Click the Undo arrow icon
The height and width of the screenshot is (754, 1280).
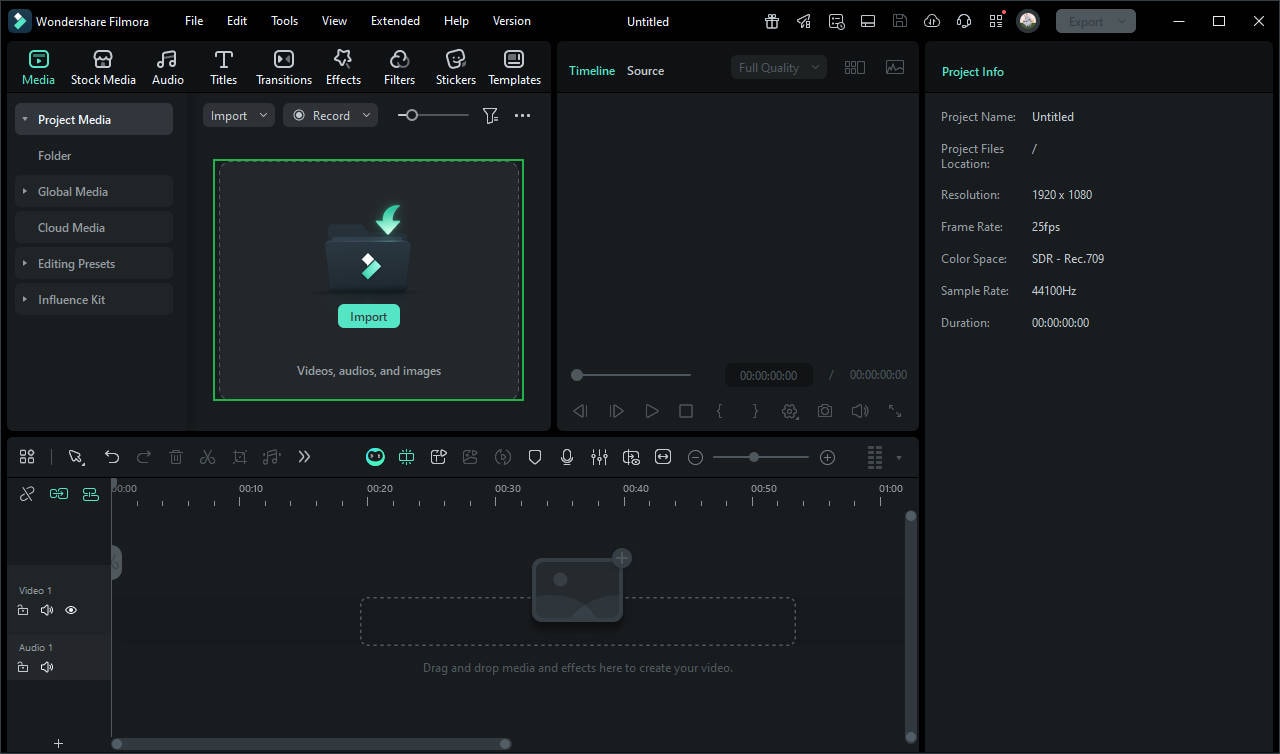112,457
